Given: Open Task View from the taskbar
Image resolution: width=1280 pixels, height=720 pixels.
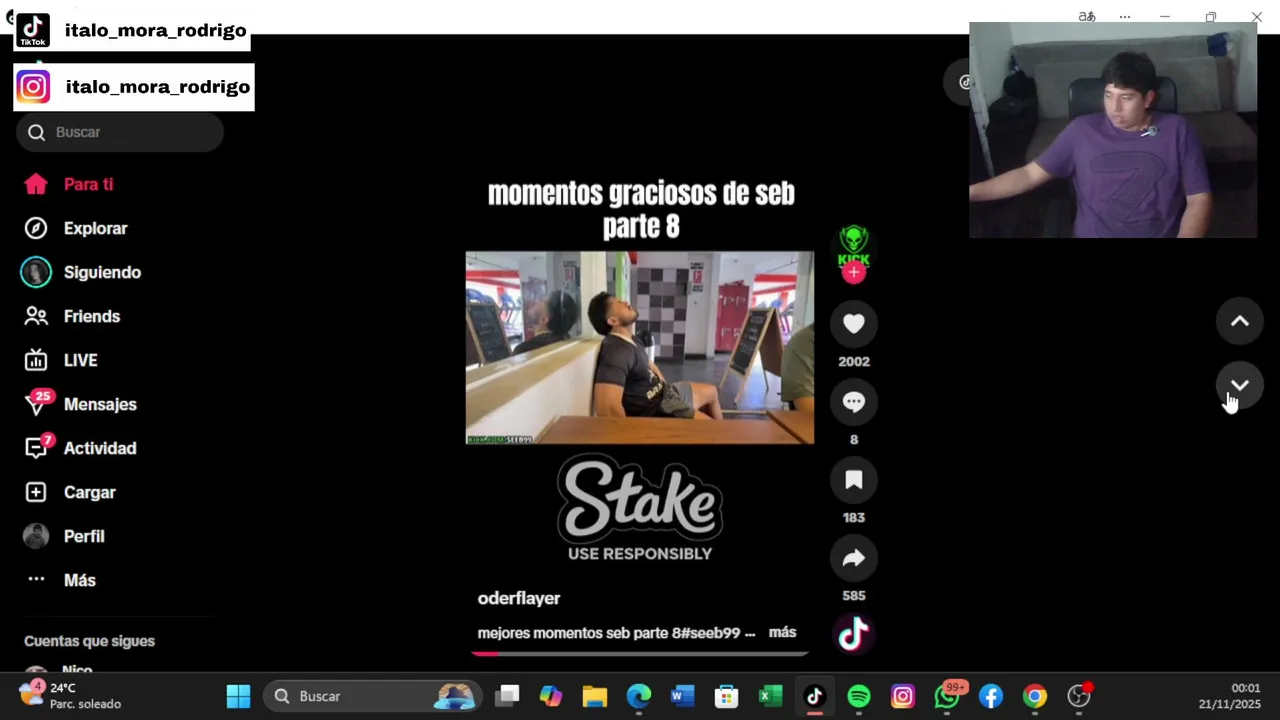Looking at the screenshot, I should click(x=508, y=696).
